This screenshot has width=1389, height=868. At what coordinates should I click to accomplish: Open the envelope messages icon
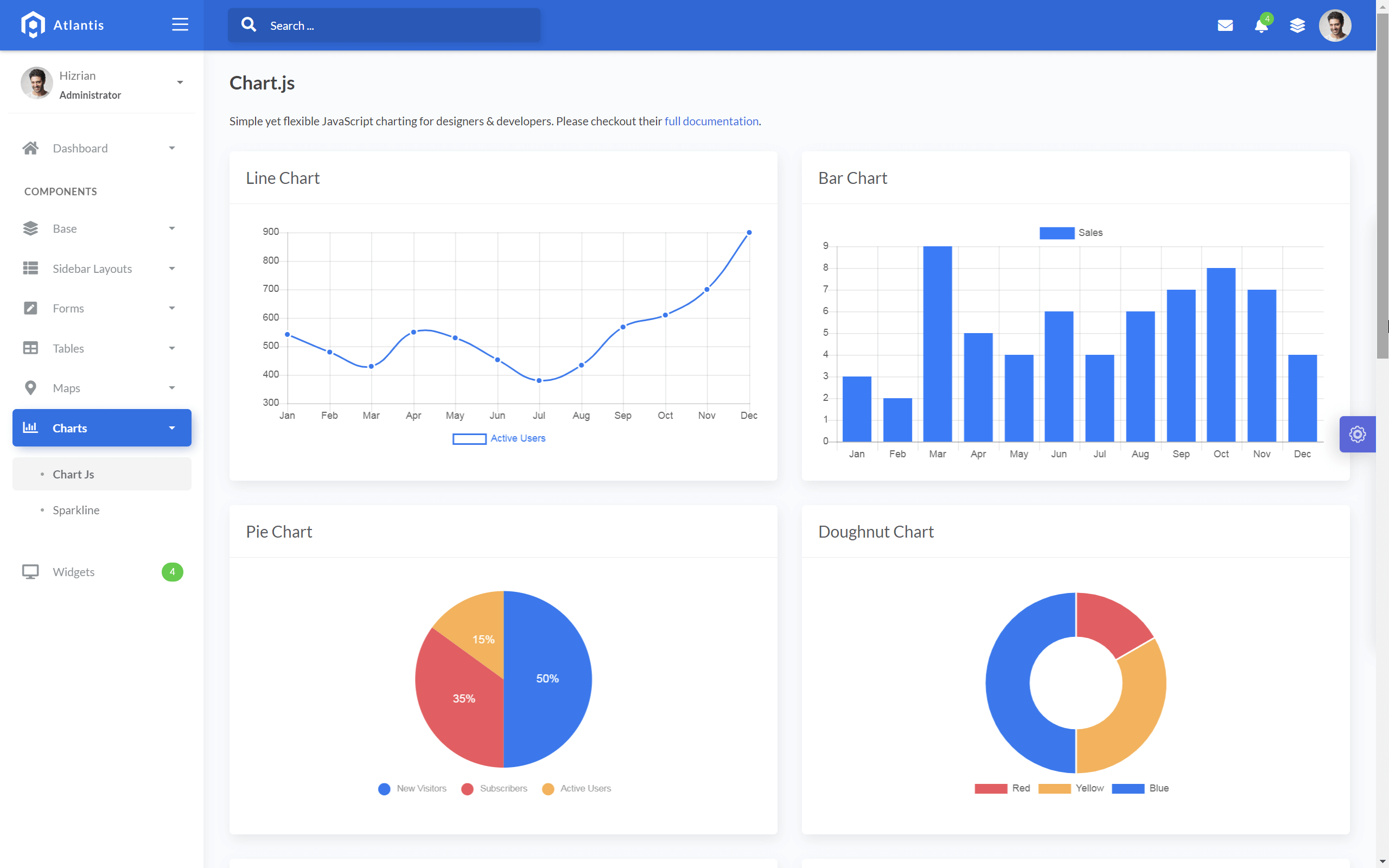pyautogui.click(x=1225, y=25)
